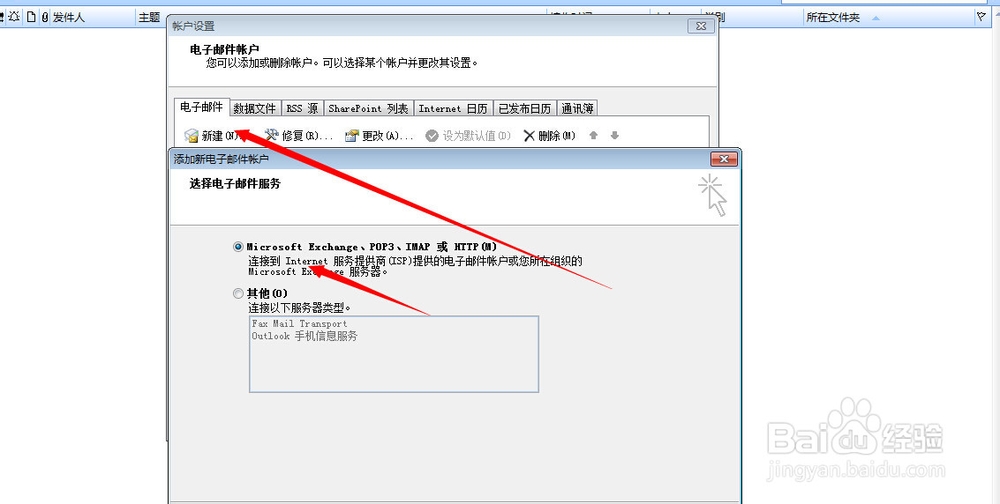This screenshot has height=504, width=1000.
Task: Close the 帐户设置 dialog
Action: (701, 26)
